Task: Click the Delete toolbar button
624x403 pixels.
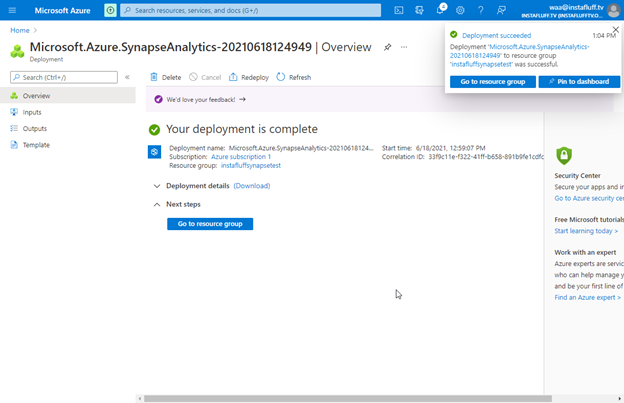Action: coord(166,77)
